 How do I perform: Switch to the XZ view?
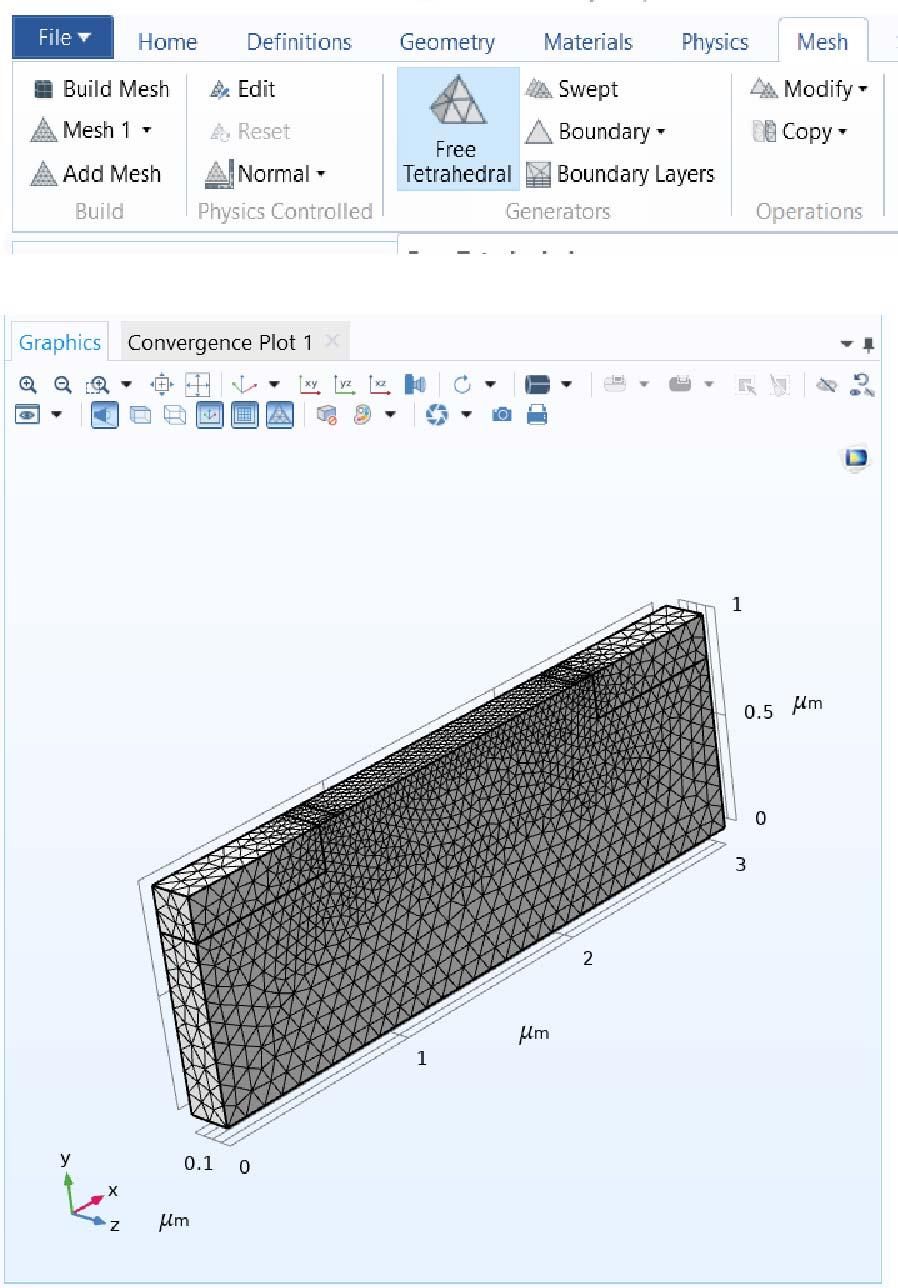pyautogui.click(x=379, y=385)
